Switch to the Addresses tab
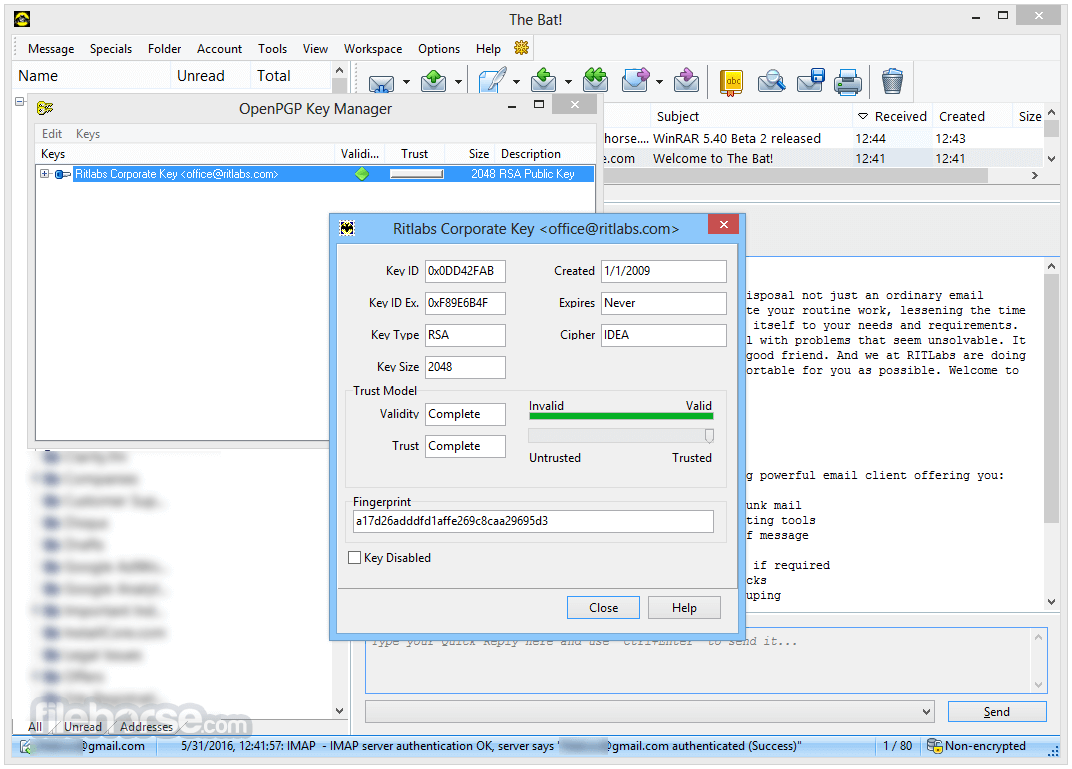Viewport: 1072px width, 769px height. pos(146,727)
